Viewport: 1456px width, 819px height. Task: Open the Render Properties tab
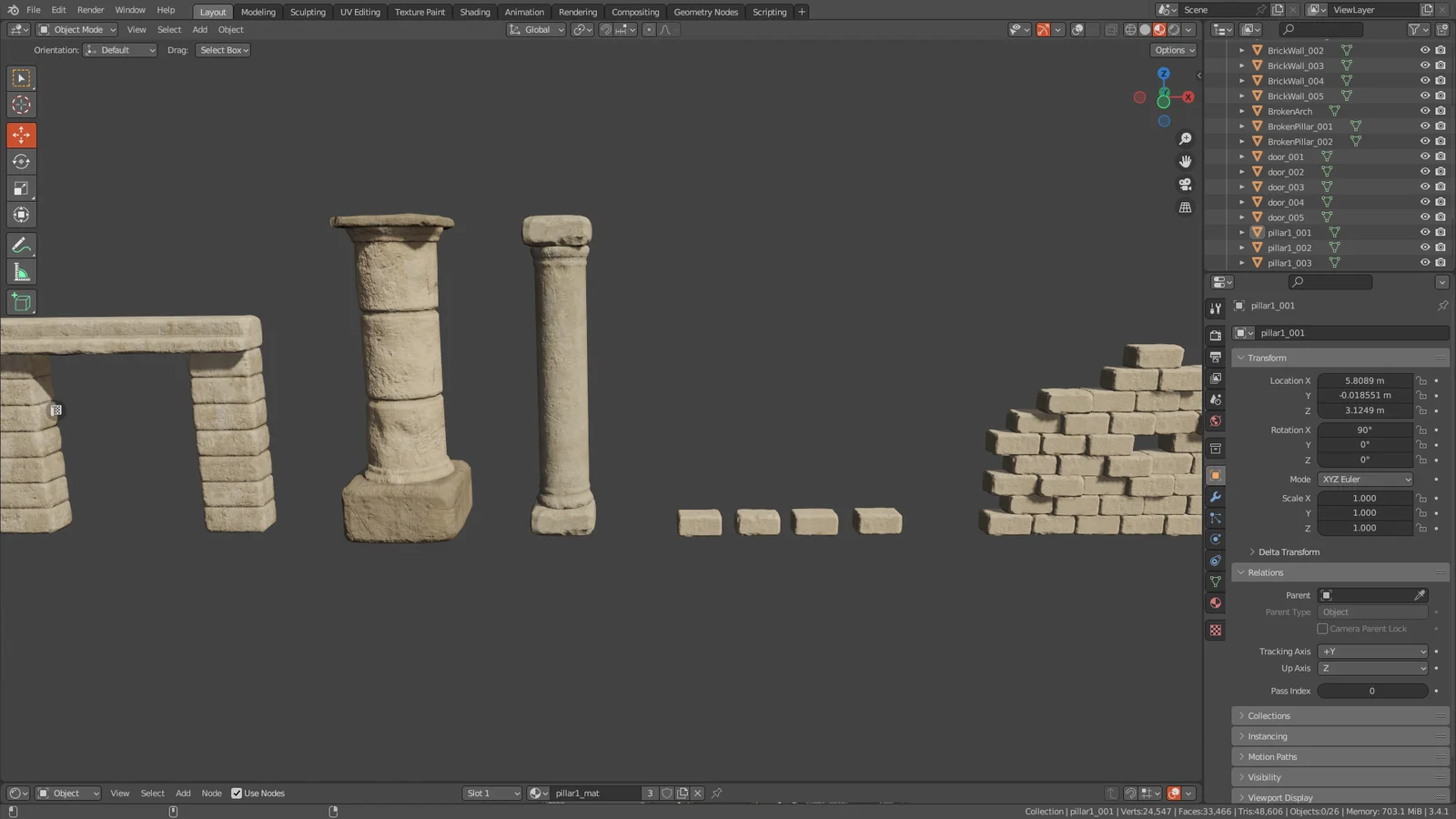[x=1216, y=335]
